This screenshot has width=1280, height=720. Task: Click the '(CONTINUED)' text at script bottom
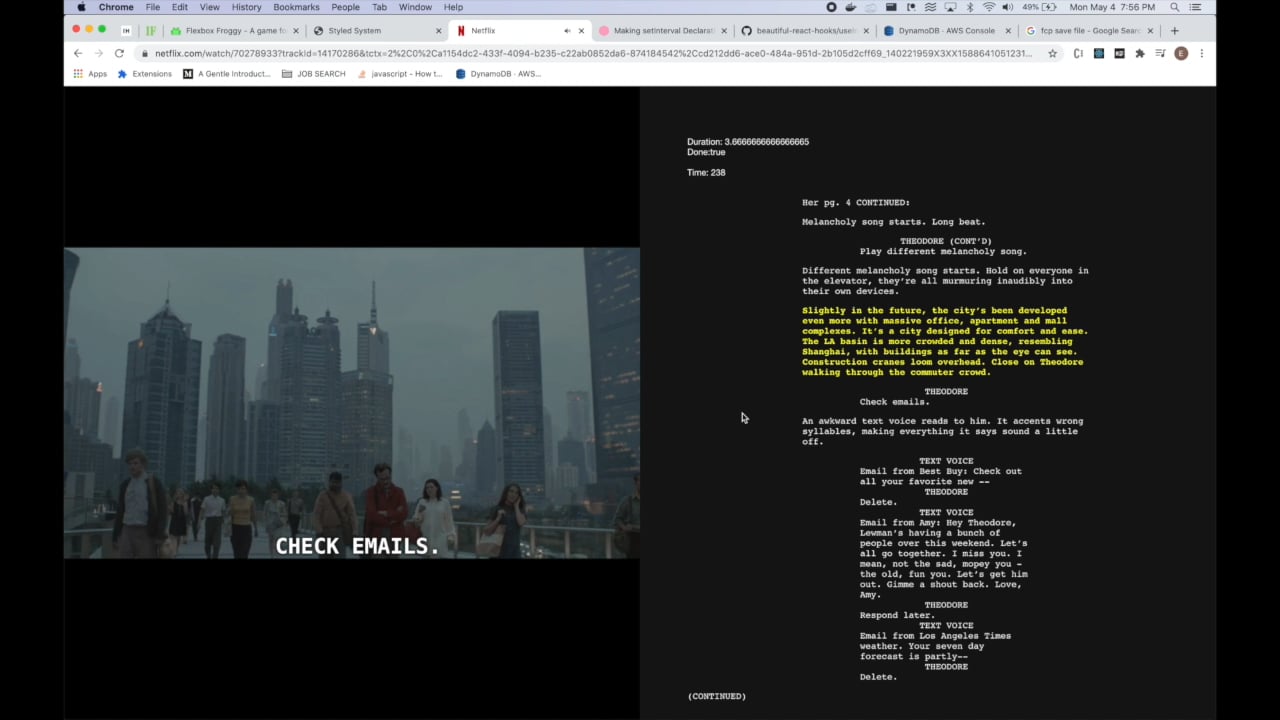(717, 696)
